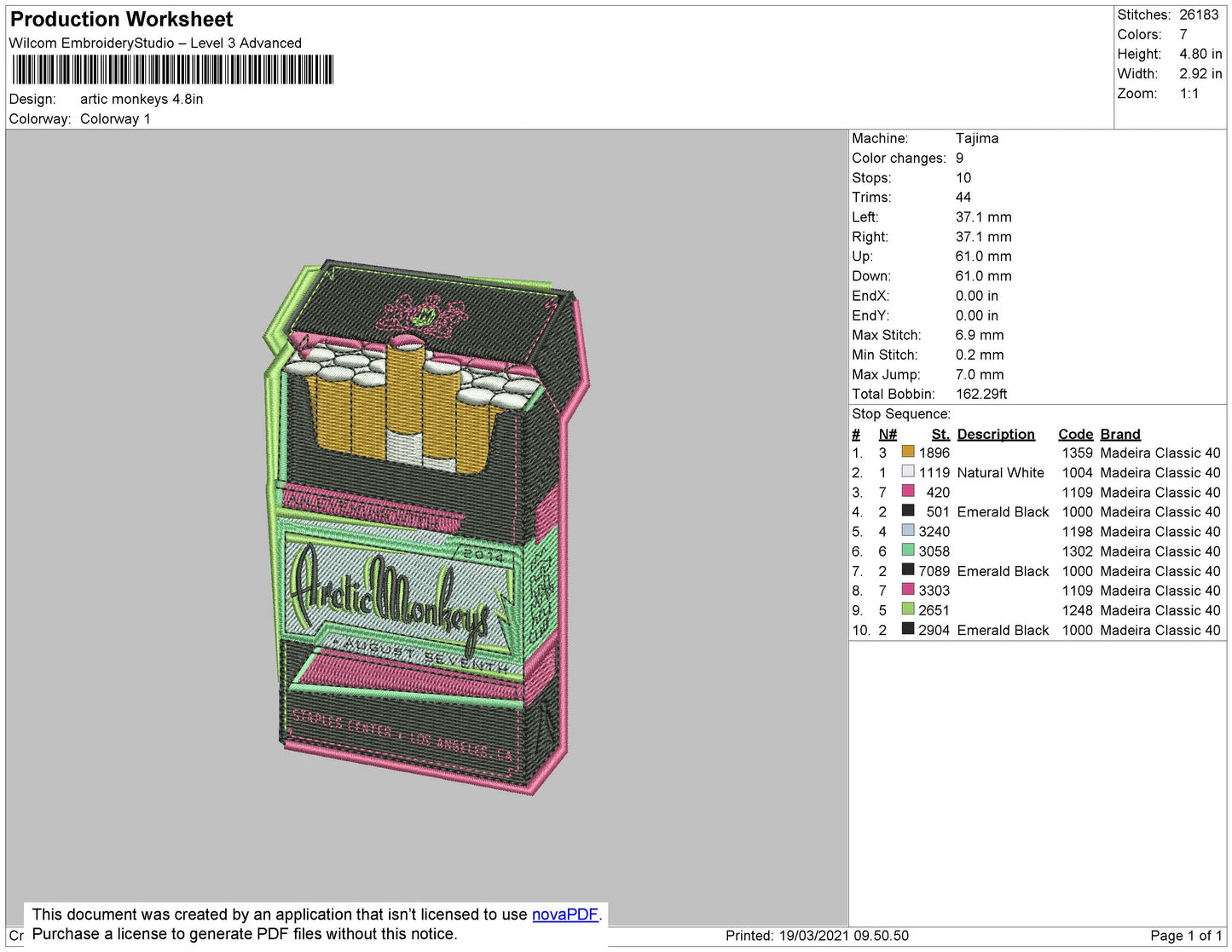Click code 1248 in row 9
The image size is (1232, 952).
click(1077, 610)
